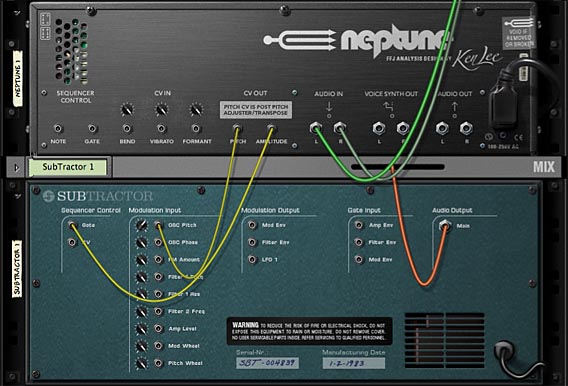Click SubTractor Sequencer Control Gate jack
The width and height of the screenshot is (568, 386).
pyautogui.click(x=72, y=225)
